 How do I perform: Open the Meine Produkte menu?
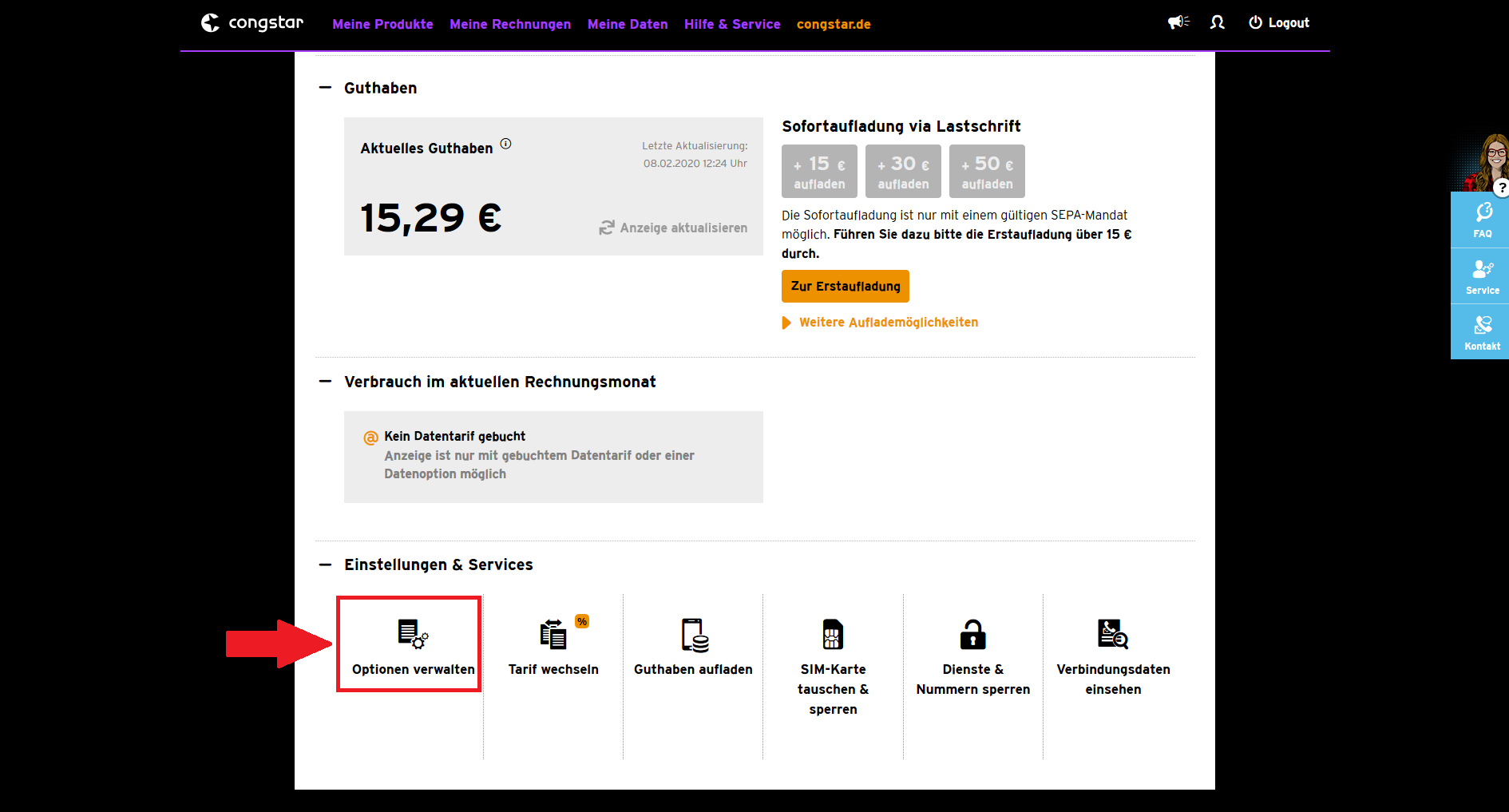[382, 24]
